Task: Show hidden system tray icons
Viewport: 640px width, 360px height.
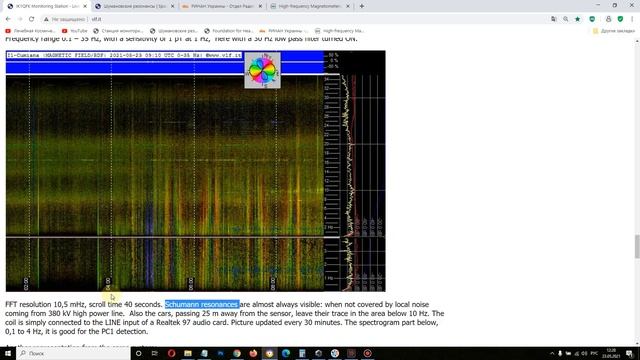Action: tap(552, 353)
